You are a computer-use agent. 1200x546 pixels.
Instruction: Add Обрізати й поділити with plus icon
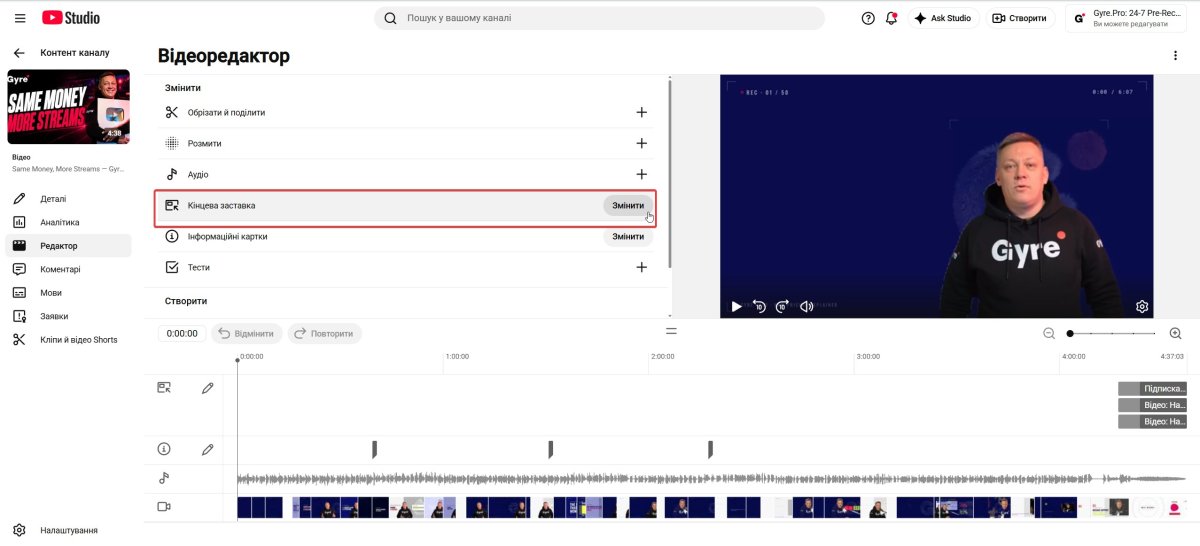[x=642, y=112]
